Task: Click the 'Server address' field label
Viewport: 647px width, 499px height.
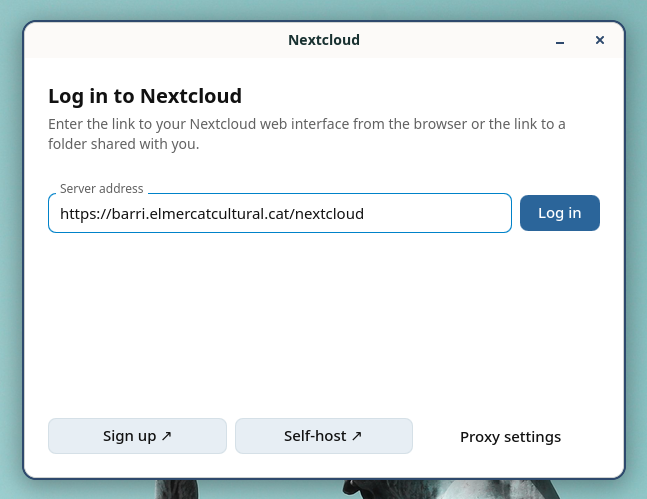Action: [102, 189]
